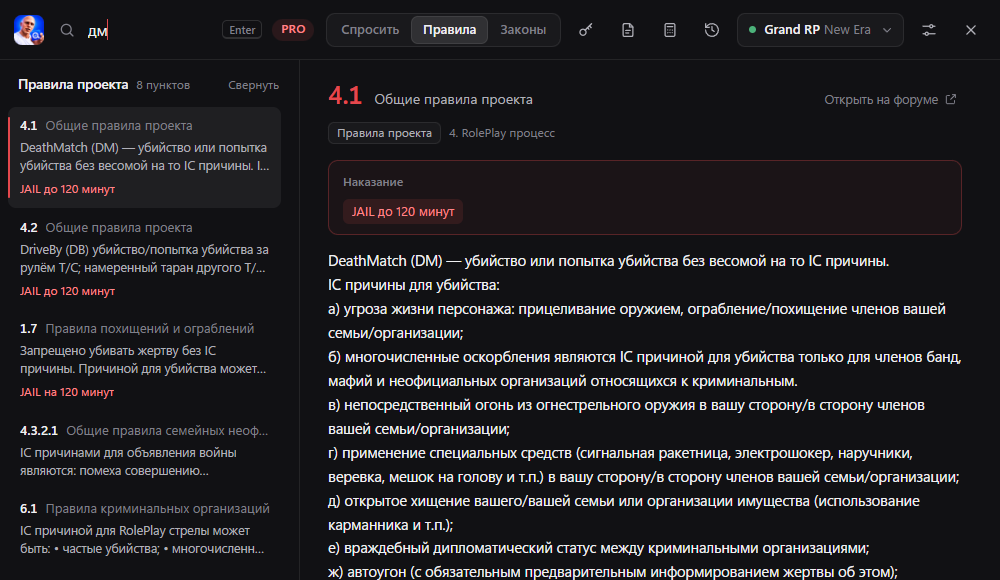Focus the search field containing дм
Image resolution: width=1000 pixels, height=580 pixels.
coord(150,30)
